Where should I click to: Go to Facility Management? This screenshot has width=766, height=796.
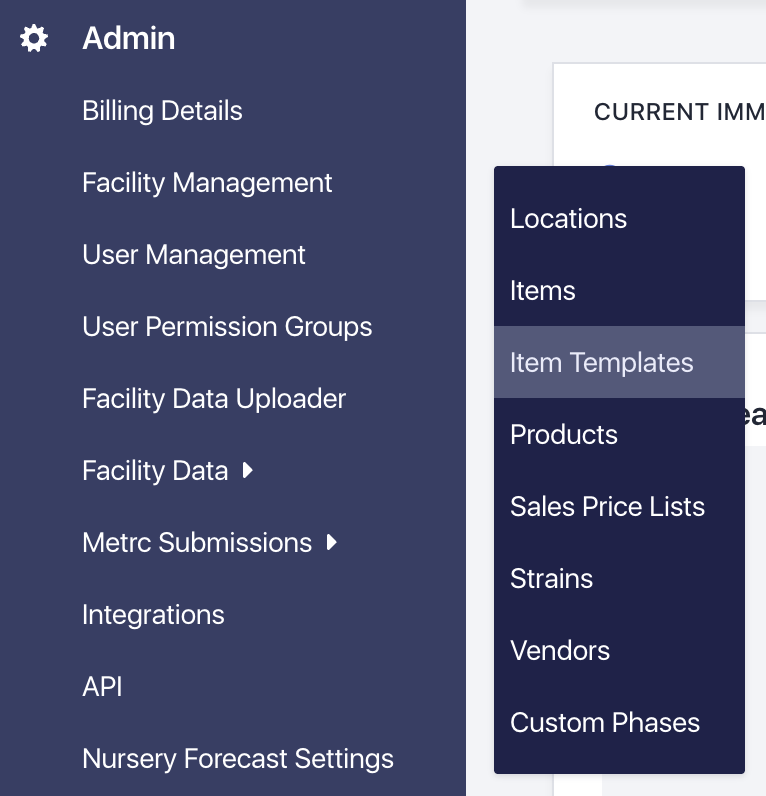[x=207, y=183]
